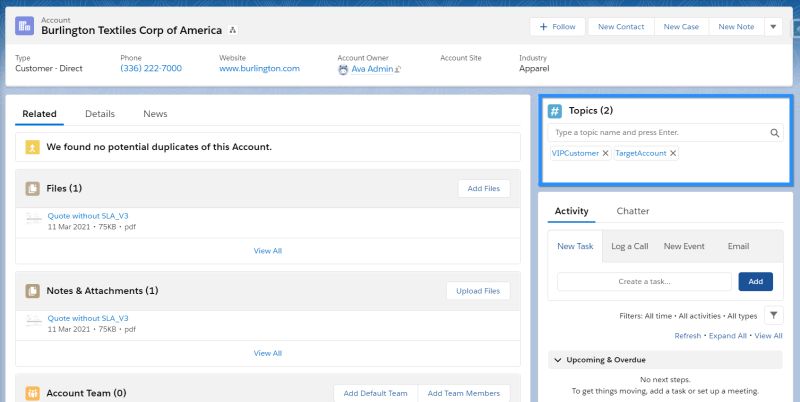Follow this account
The height and width of the screenshot is (402, 800).
tap(557, 27)
